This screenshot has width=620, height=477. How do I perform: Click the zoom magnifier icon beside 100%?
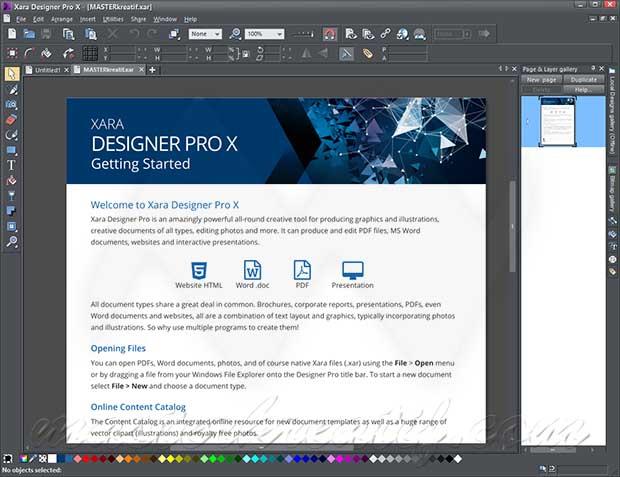point(235,34)
